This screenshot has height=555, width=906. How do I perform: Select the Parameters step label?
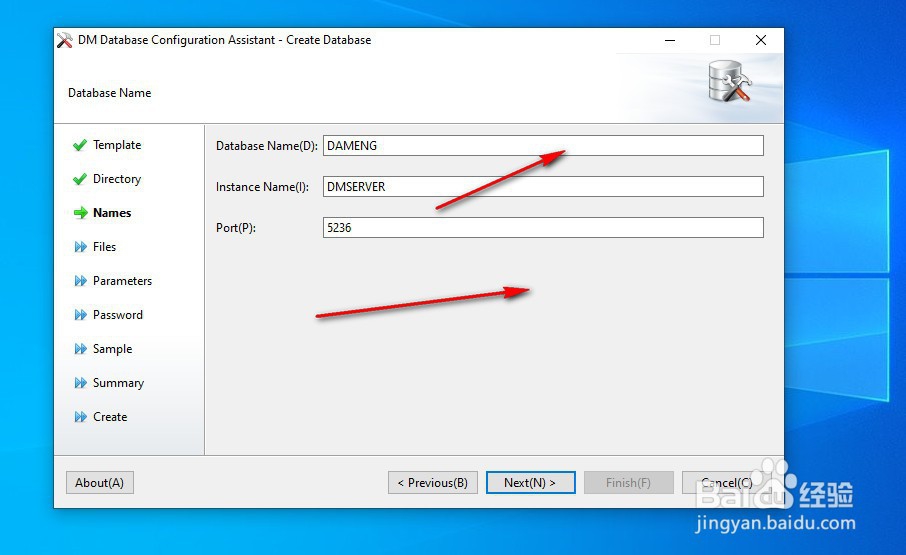[122, 281]
